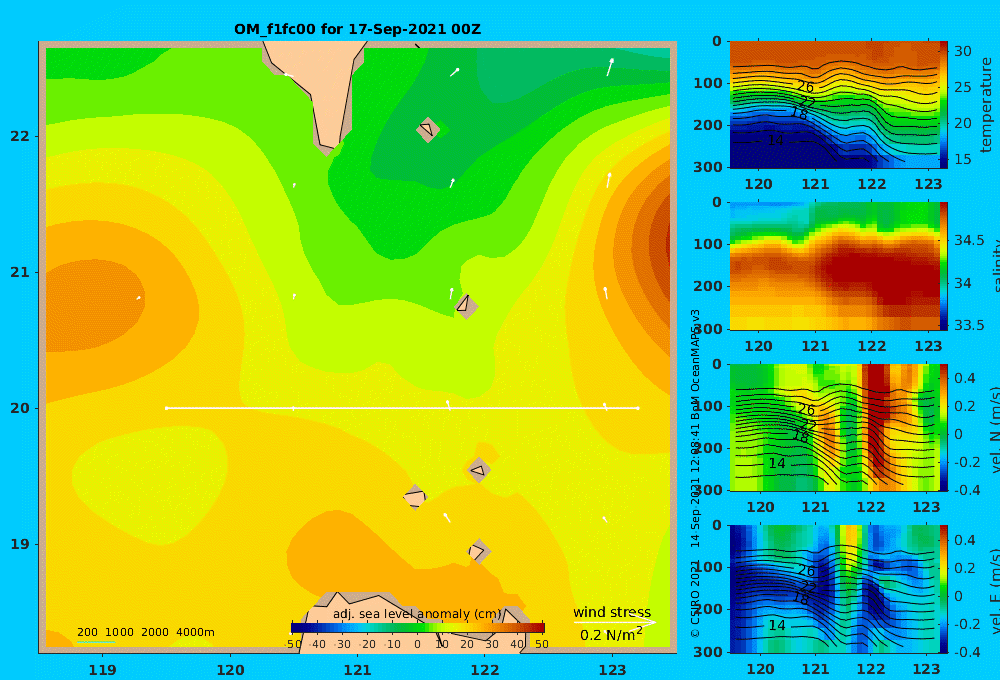Open the vel. E cross-section panel
Viewport: 1000px width, 680px height.
coord(835,589)
